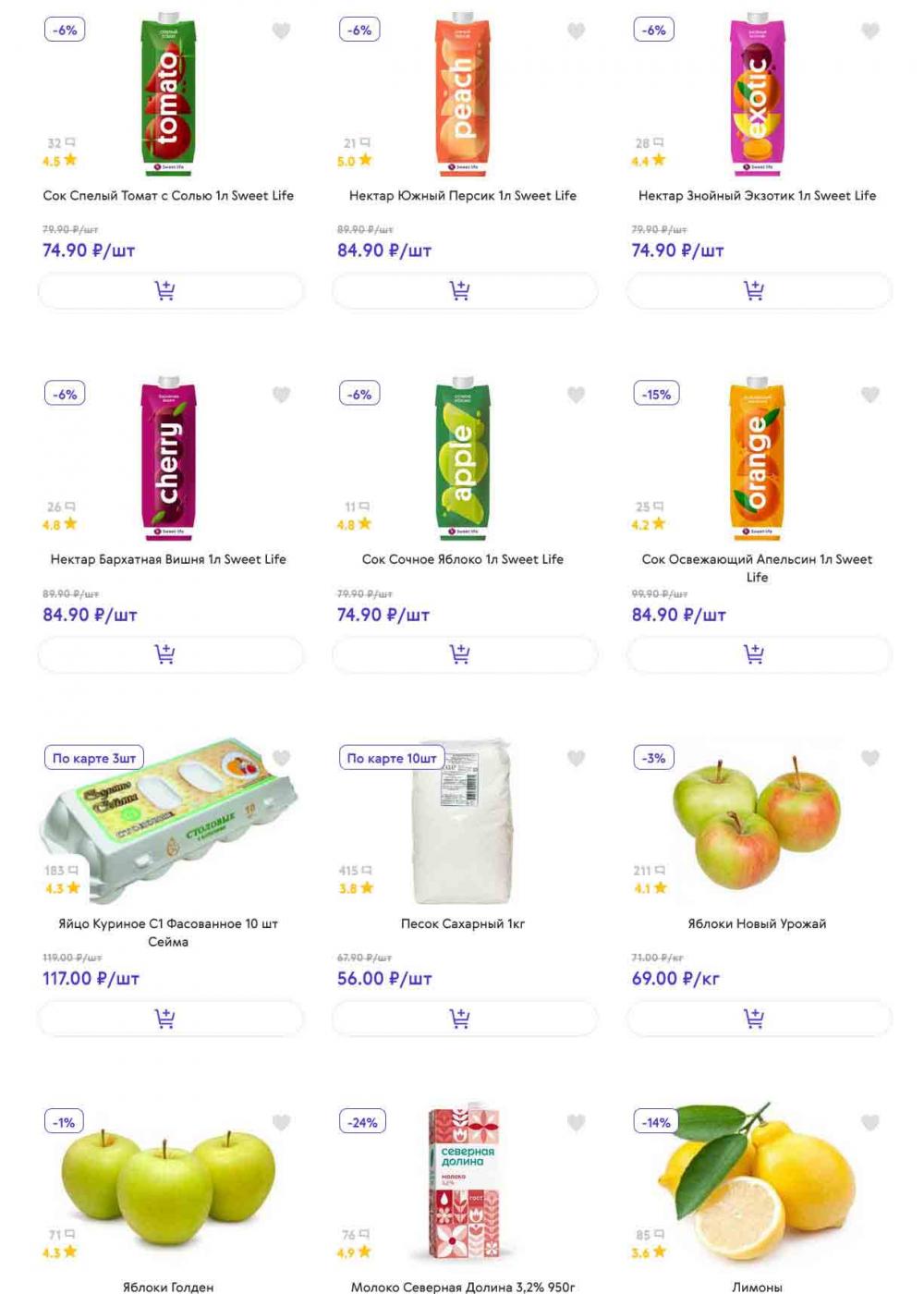Open Нектар Бархатная Вишня product page
This screenshot has height=1294, width=924.
(x=168, y=559)
